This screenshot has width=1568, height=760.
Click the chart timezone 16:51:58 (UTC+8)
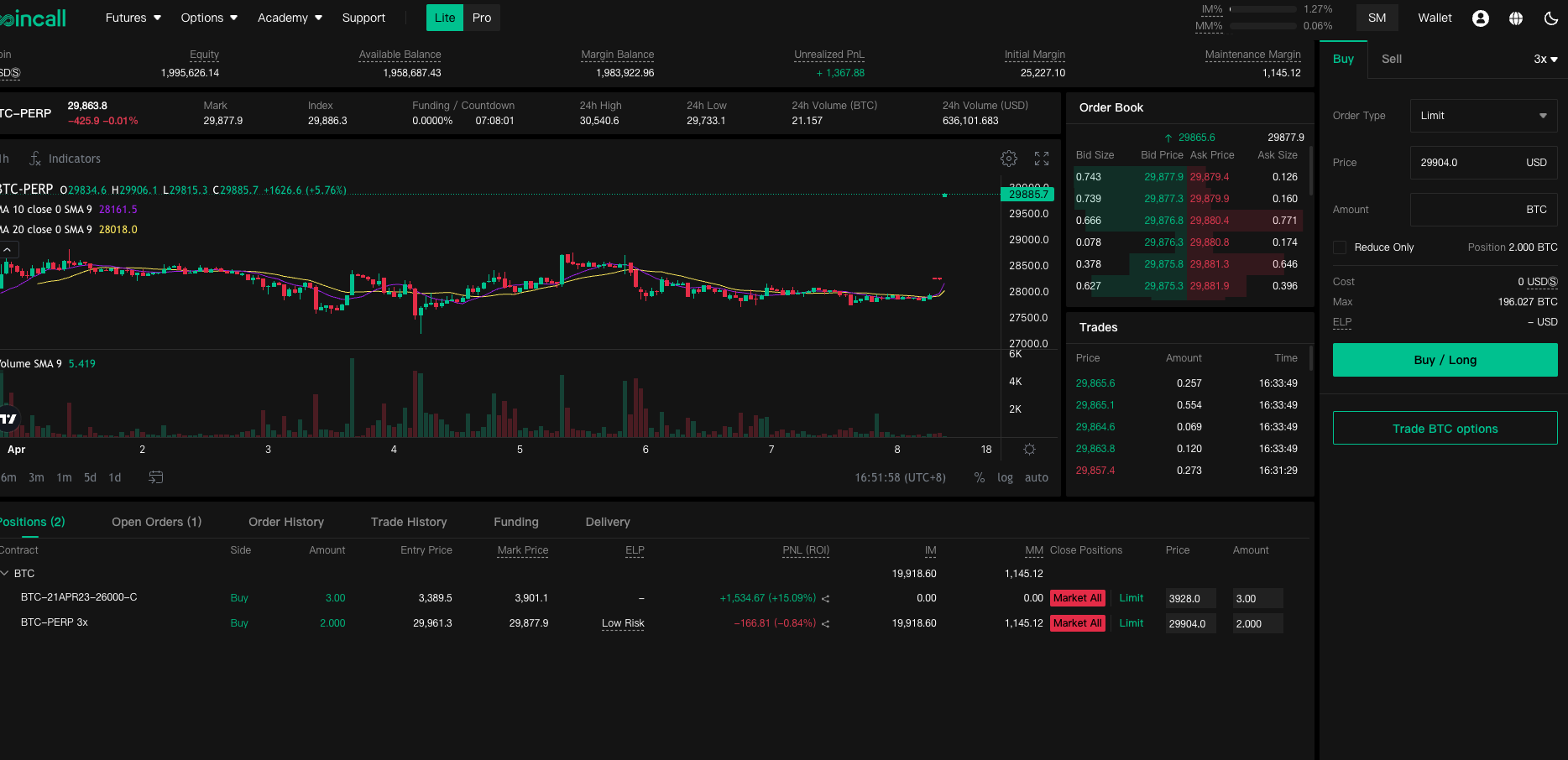point(900,477)
